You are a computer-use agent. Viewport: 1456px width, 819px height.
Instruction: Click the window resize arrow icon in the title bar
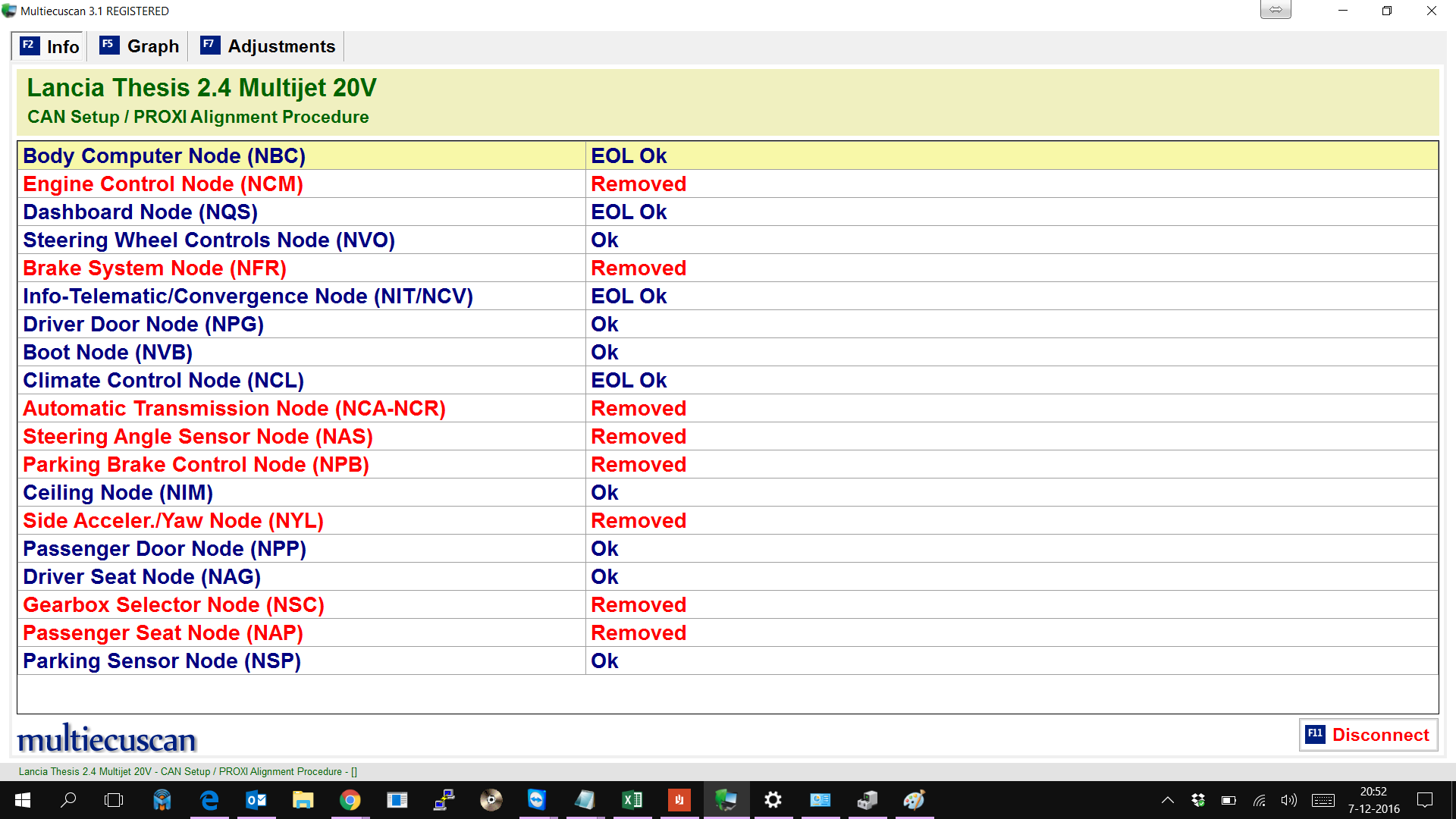point(1276,11)
